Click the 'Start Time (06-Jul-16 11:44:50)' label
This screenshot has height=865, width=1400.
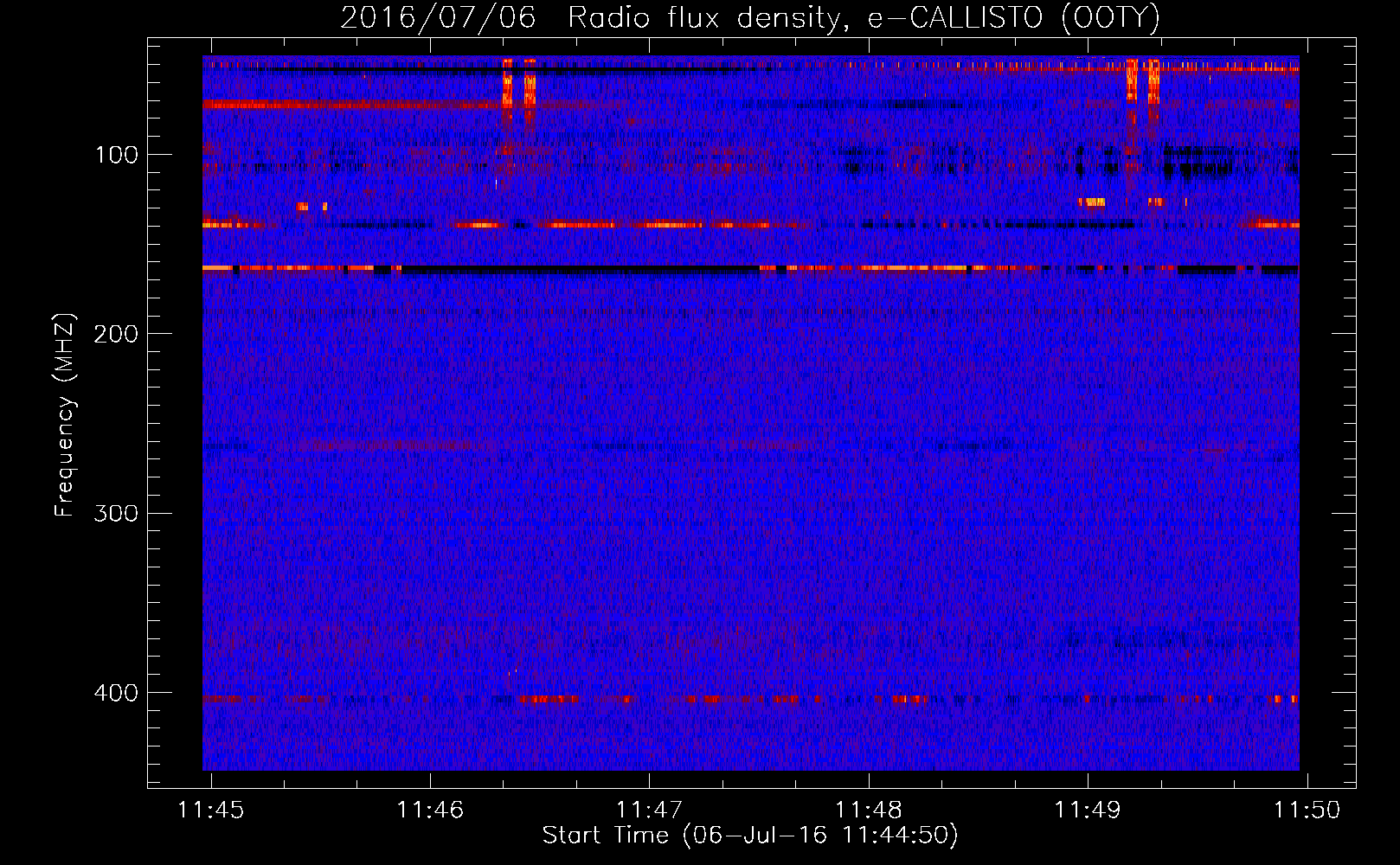coord(750,836)
